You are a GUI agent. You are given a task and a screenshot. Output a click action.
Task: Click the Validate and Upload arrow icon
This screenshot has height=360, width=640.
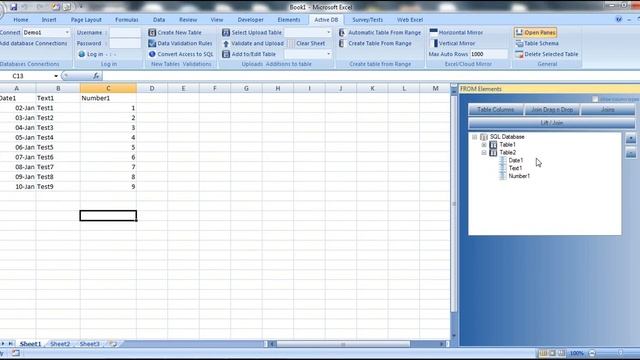226,43
